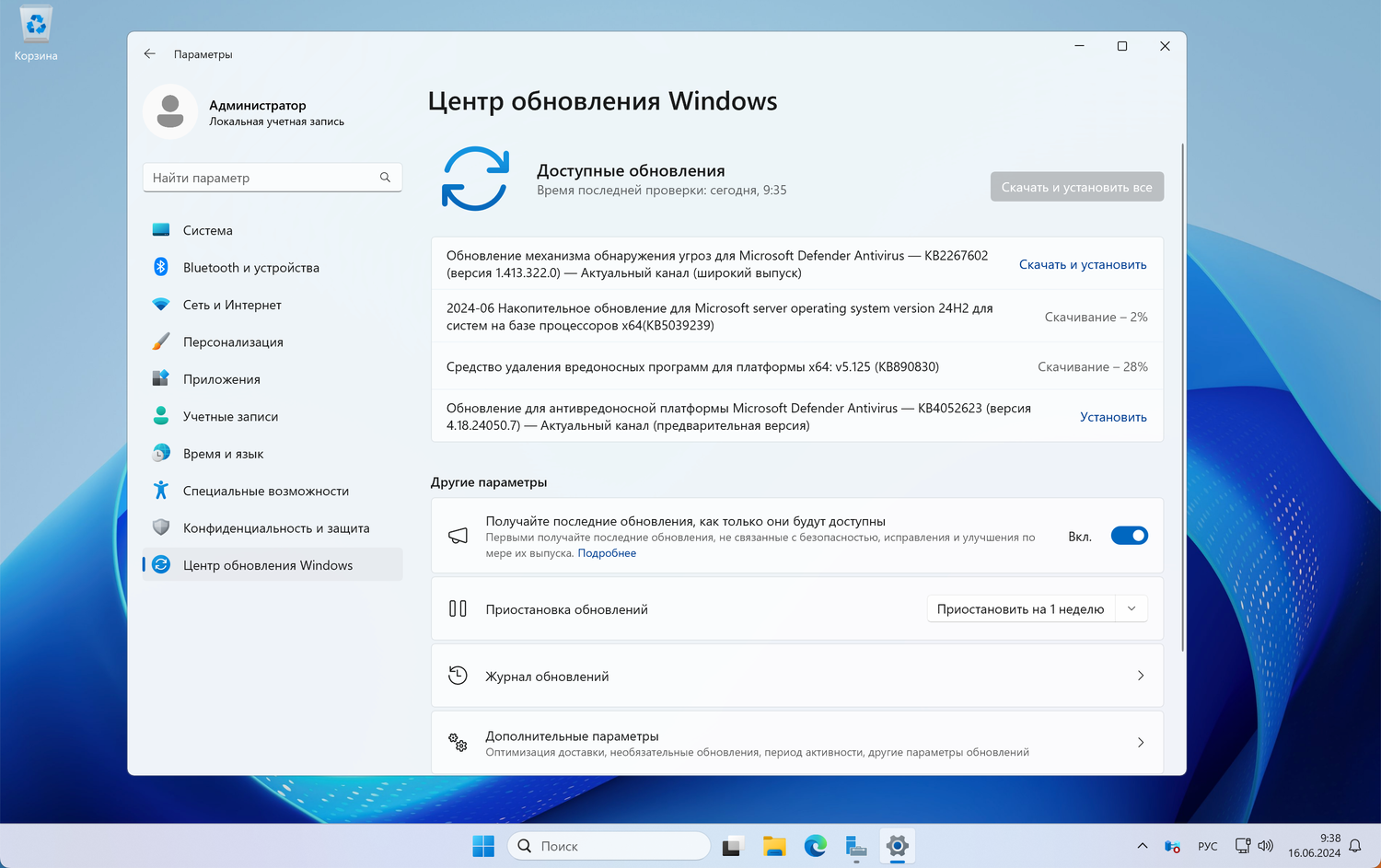Click the Settings gear on the taskbar
This screenshot has width=1381, height=868.
pyautogui.click(x=898, y=846)
